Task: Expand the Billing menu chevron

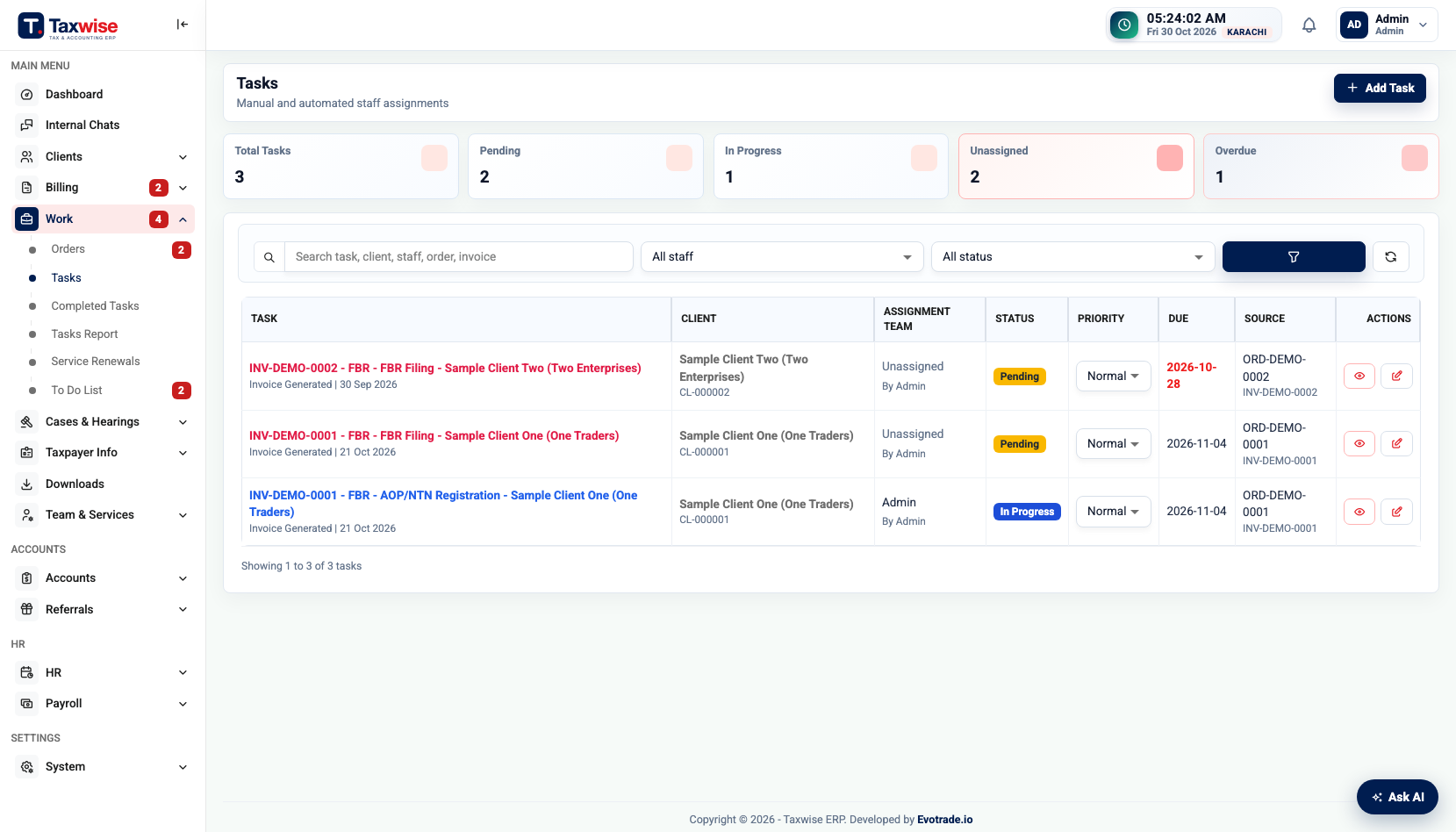Action: (183, 188)
